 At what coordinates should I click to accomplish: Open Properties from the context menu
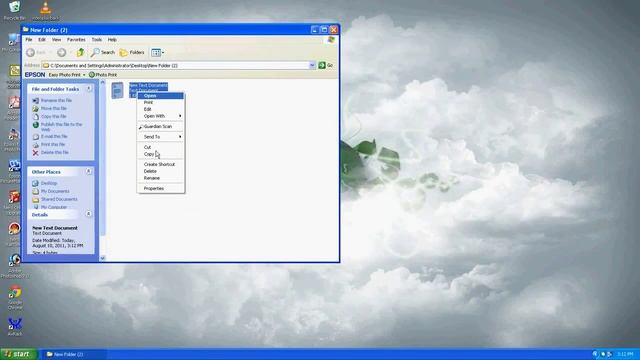click(160, 189)
